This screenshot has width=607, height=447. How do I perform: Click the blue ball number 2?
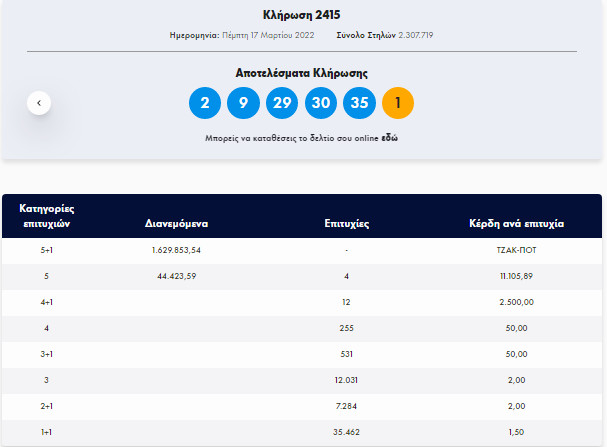pos(205,103)
